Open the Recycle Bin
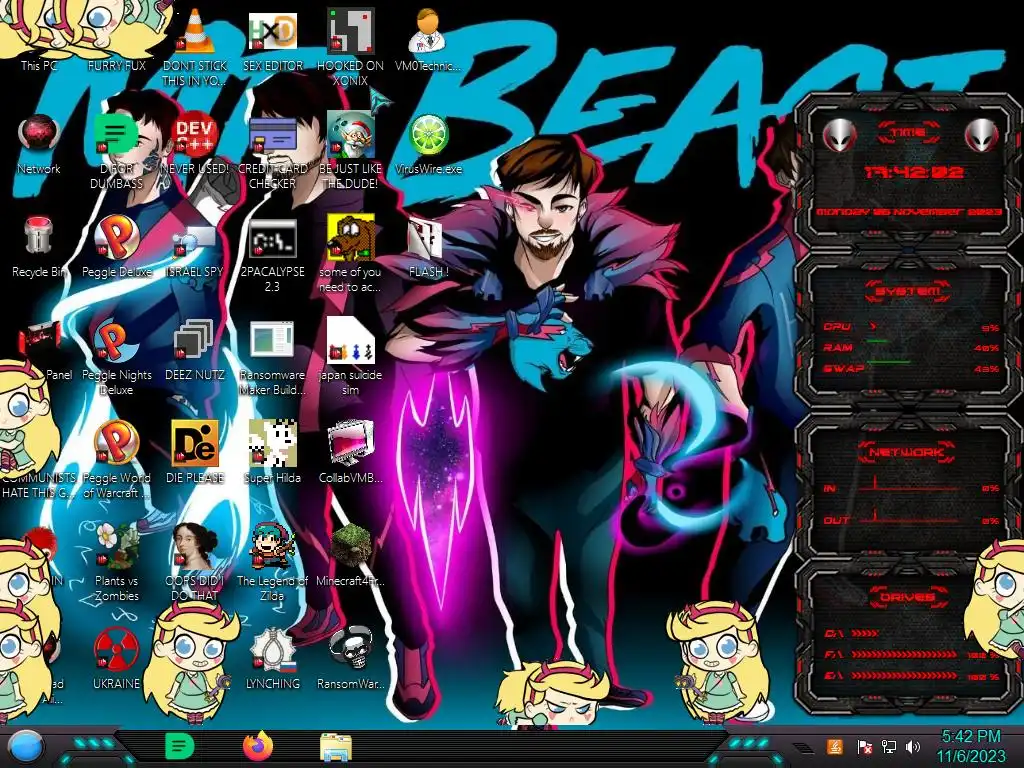This screenshot has width=1024, height=768. pyautogui.click(x=39, y=236)
